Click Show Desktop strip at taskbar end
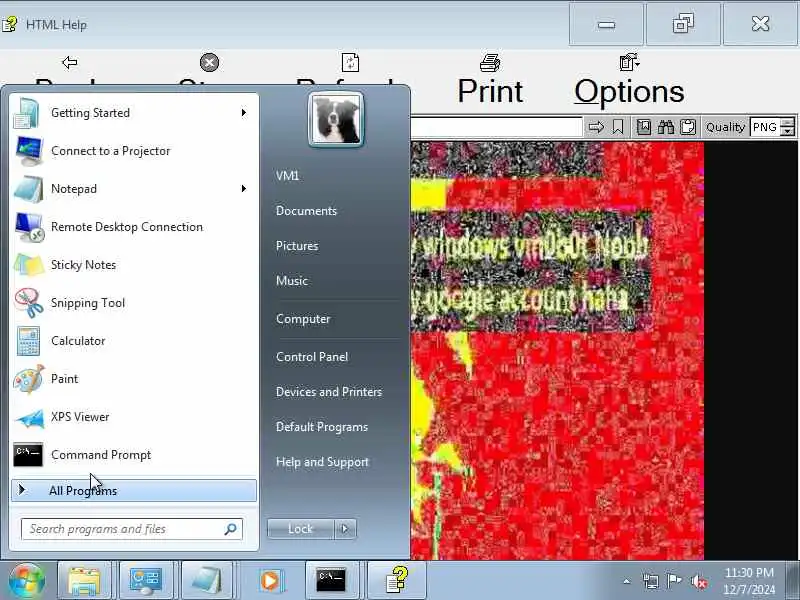 click(x=793, y=581)
